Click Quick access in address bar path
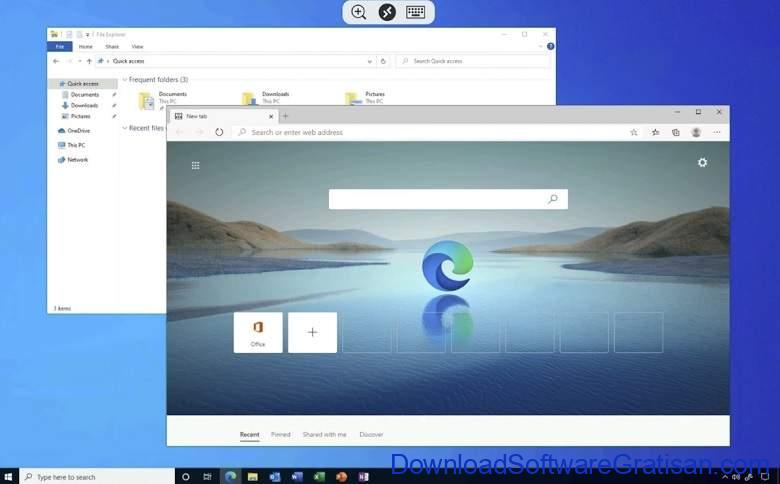 [x=128, y=61]
